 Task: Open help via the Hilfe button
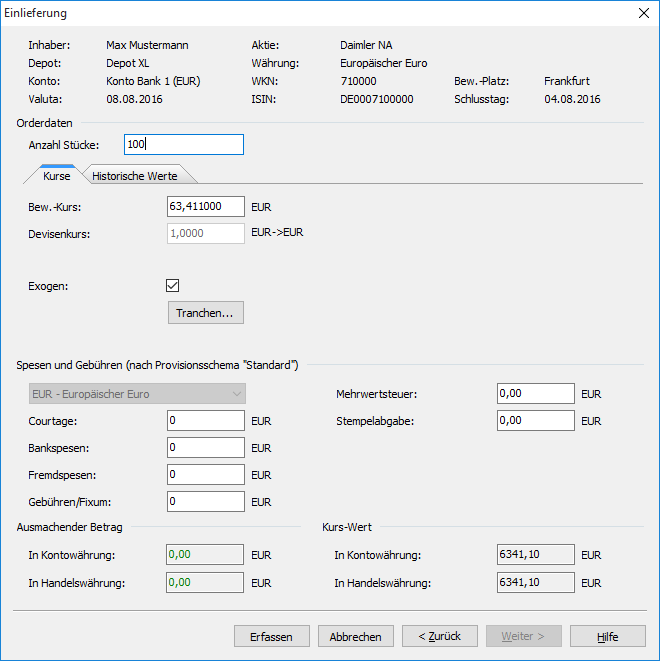click(x=607, y=636)
